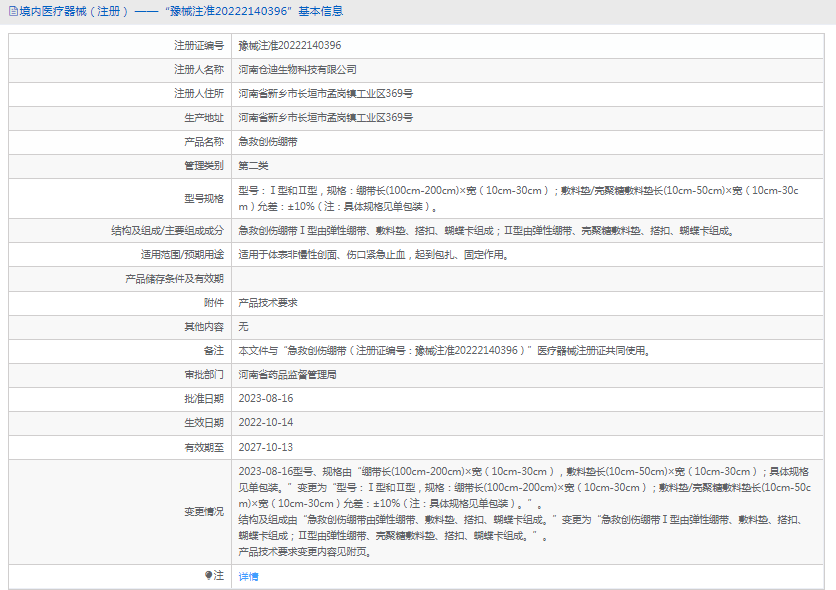This screenshot has height=590, width=836.
Task: Click the document icon beside the page title
Action: (13, 11)
